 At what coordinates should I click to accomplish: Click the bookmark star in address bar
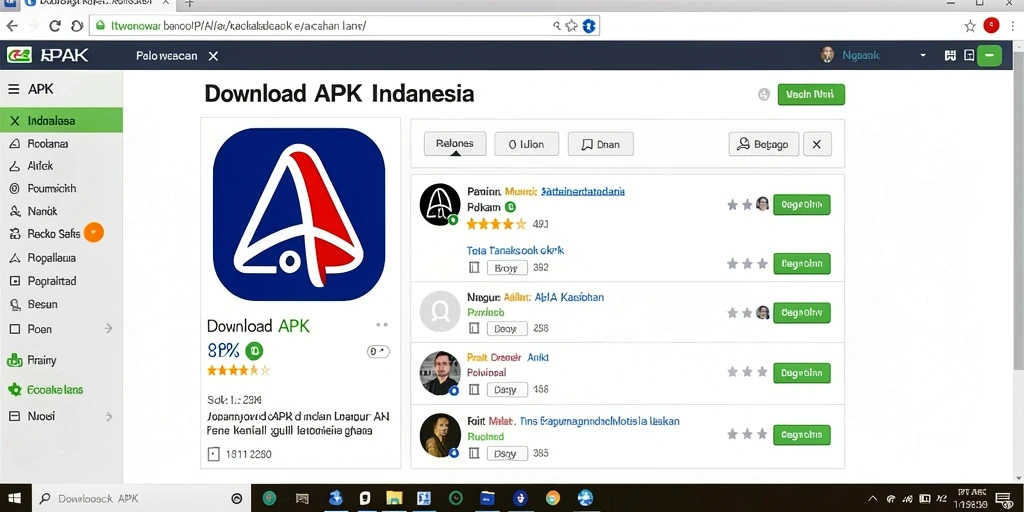click(571, 25)
